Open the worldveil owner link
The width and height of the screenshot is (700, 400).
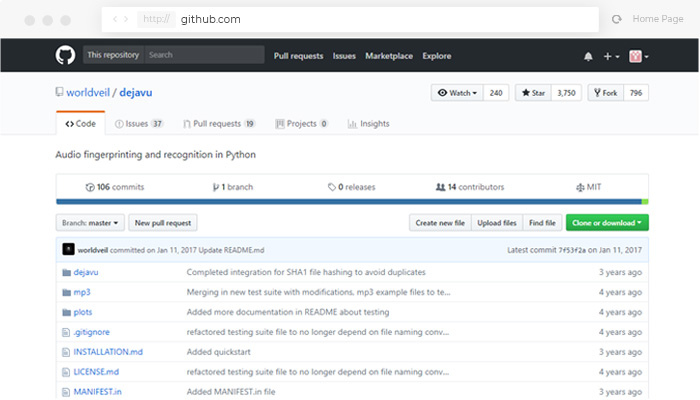point(88,92)
